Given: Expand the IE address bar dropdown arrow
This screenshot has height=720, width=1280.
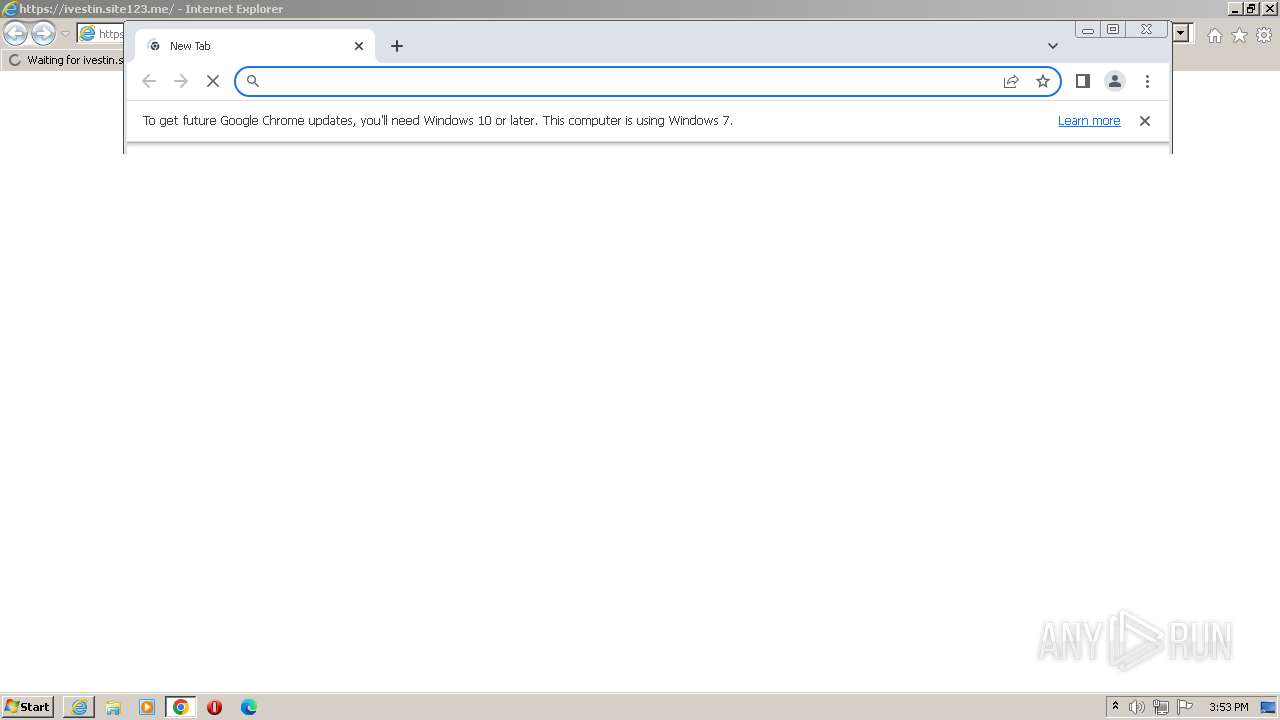Looking at the screenshot, I should [1181, 33].
